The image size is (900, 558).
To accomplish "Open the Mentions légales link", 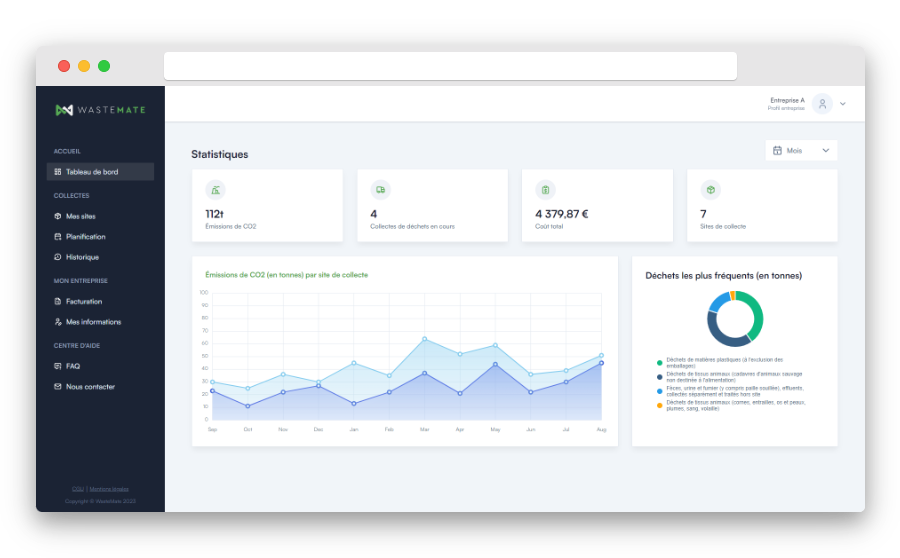I will [x=109, y=489].
